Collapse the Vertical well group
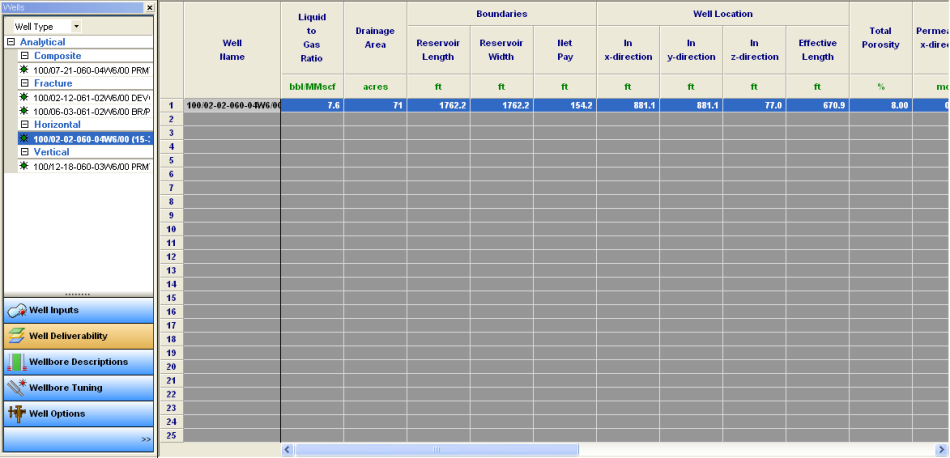The width and height of the screenshot is (950, 458). (25, 152)
